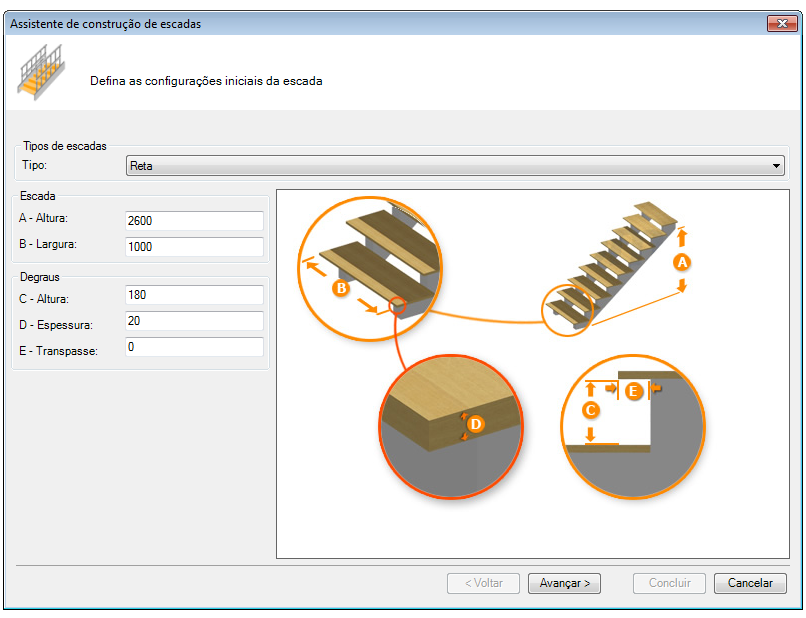Open the Tipo staircase type dropdown
Viewport: 806px width, 618px height.
[455, 166]
